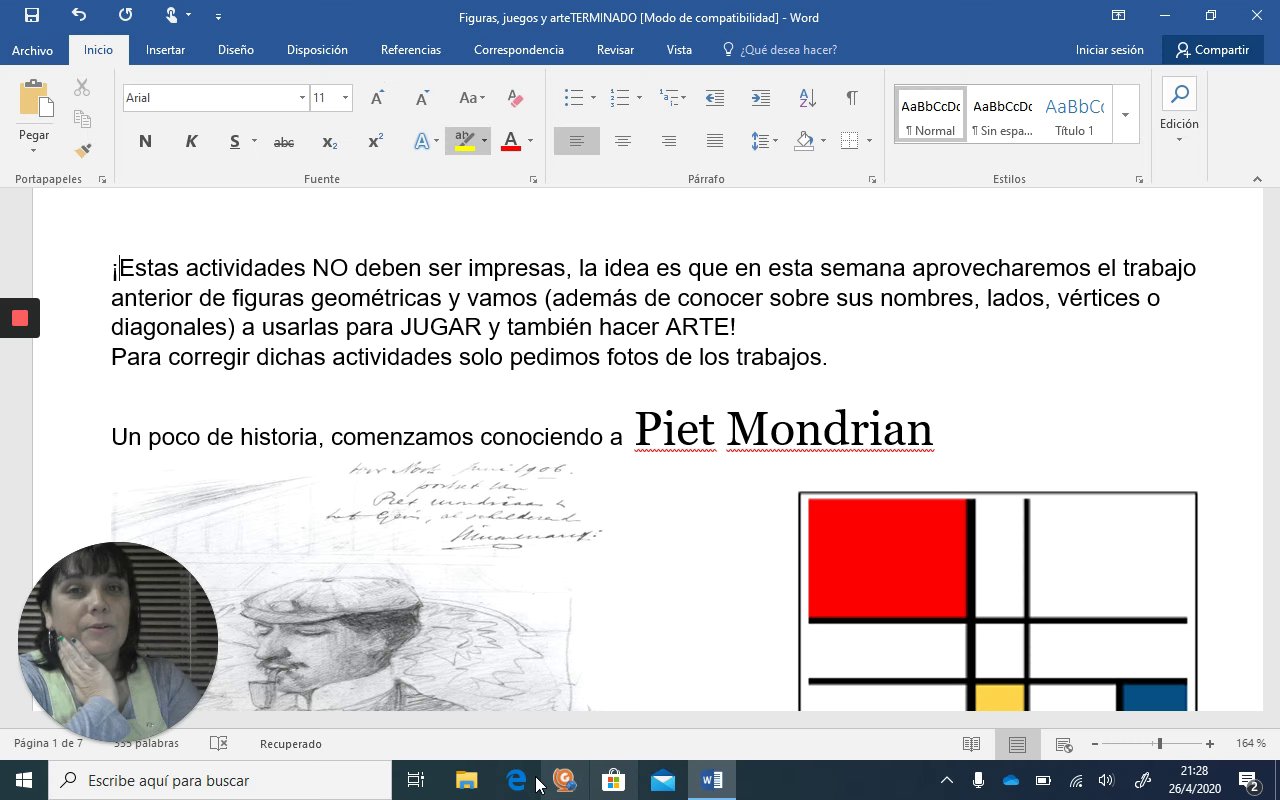The width and height of the screenshot is (1280, 800).
Task: Cut selection with the scissors icon
Action: (82, 88)
